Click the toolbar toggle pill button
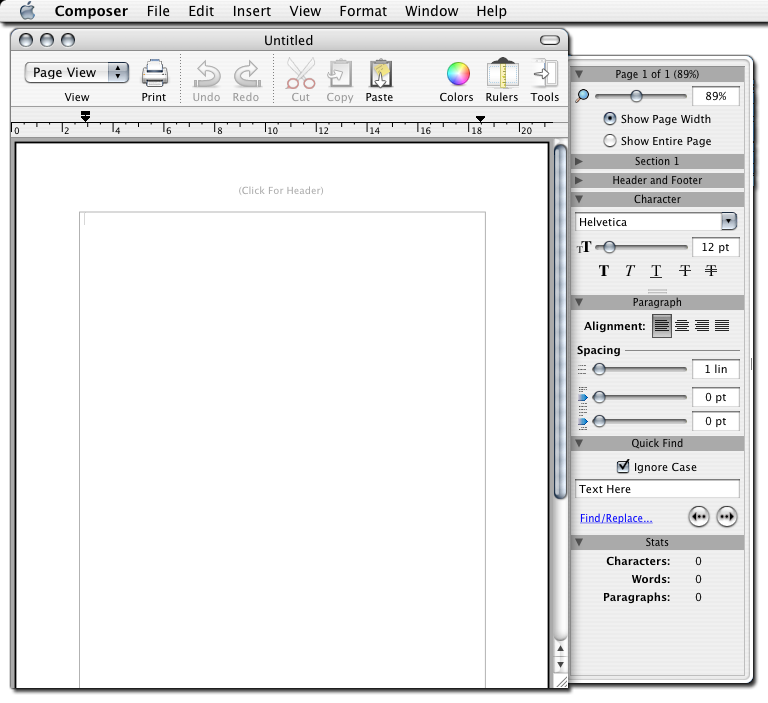The image size is (768, 703). point(550,40)
